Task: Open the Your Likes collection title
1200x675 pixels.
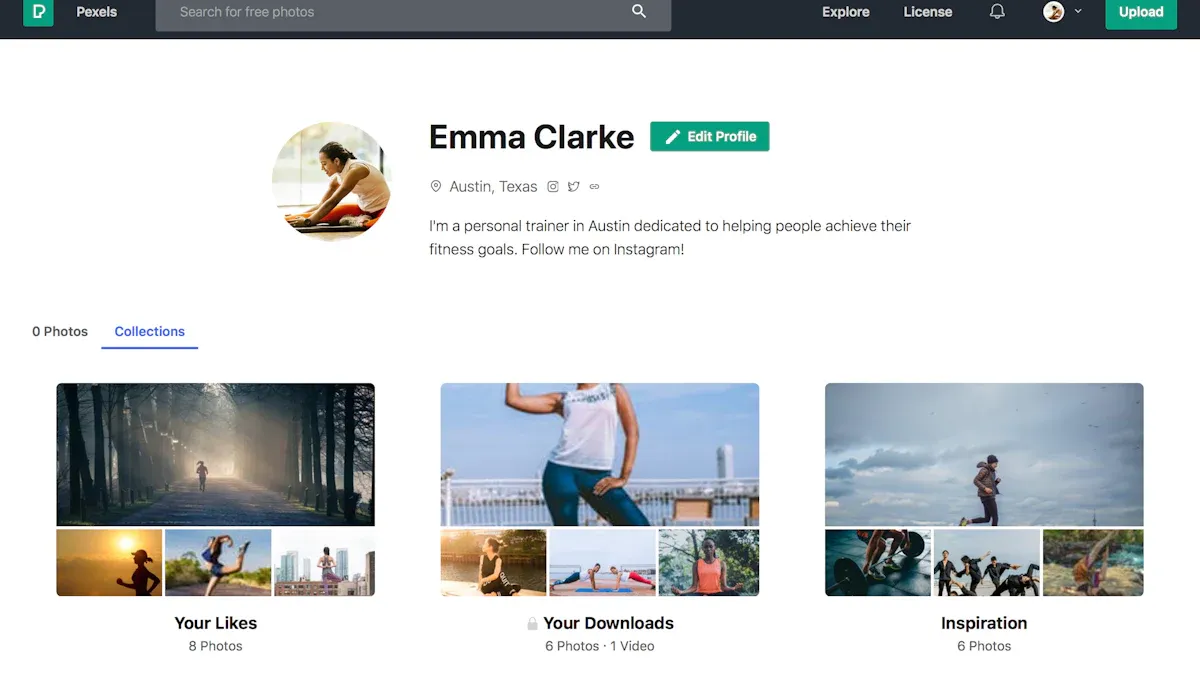Action: 216,623
